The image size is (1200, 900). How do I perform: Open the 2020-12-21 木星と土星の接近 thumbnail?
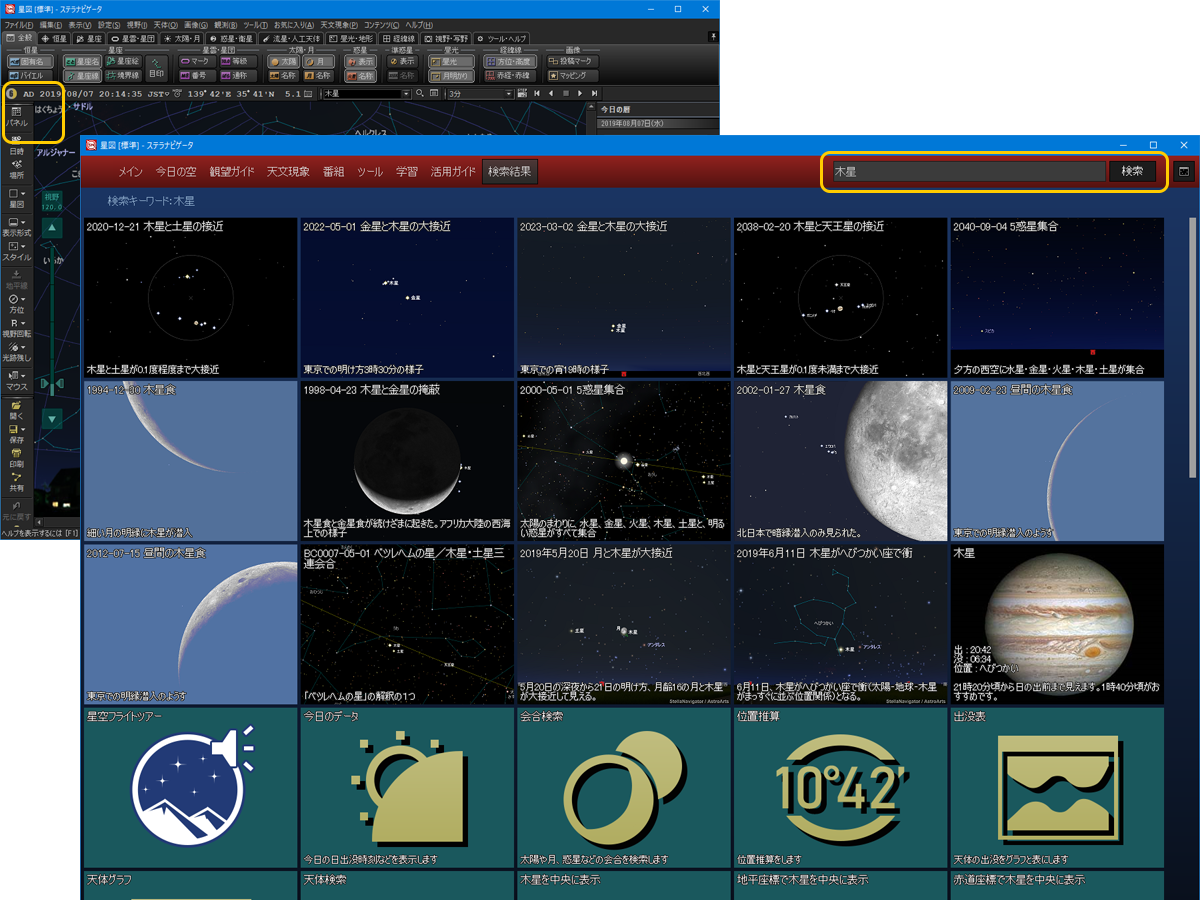(191, 298)
